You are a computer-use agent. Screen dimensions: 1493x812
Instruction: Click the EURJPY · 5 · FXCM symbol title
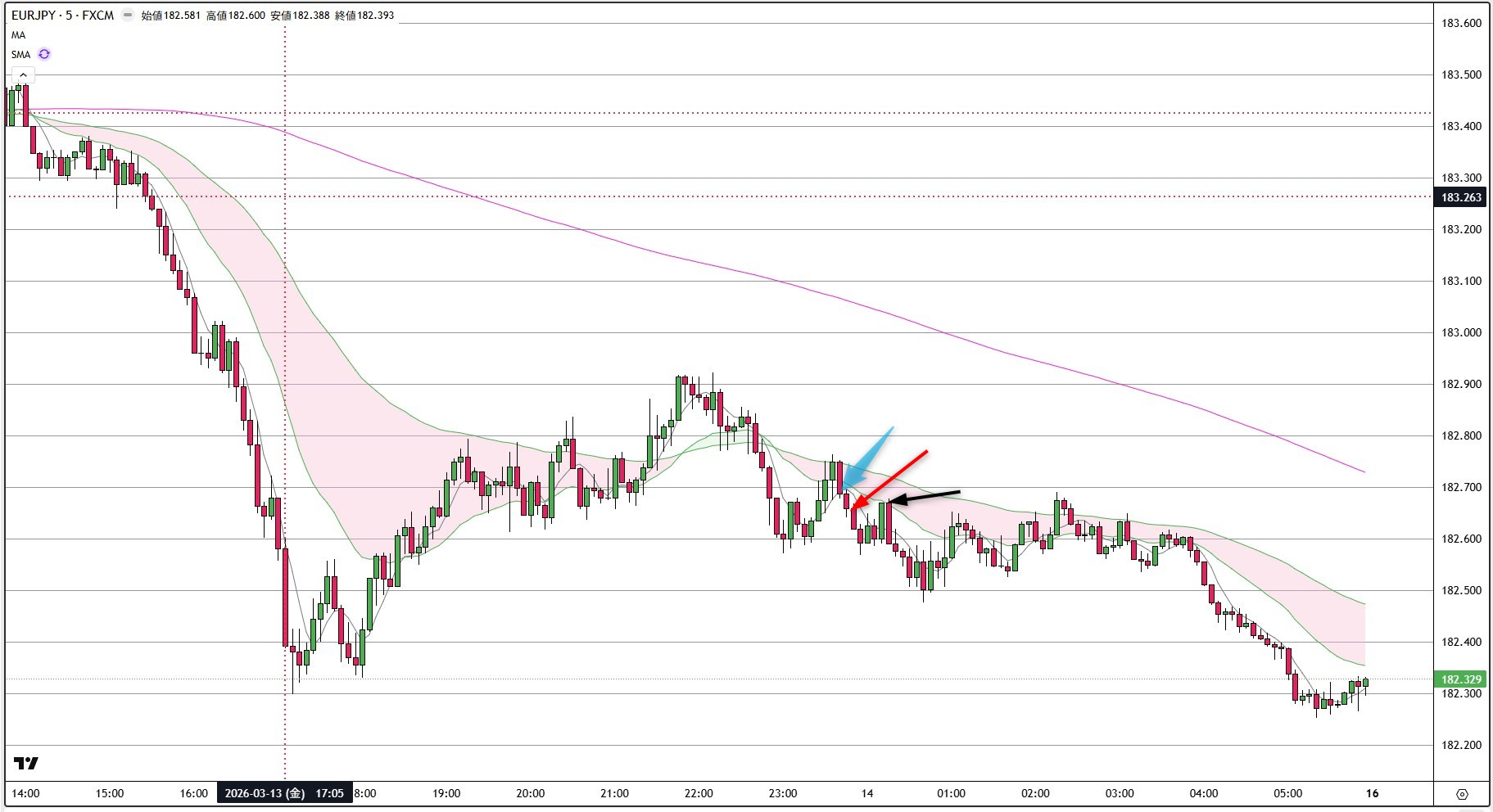coord(62,16)
